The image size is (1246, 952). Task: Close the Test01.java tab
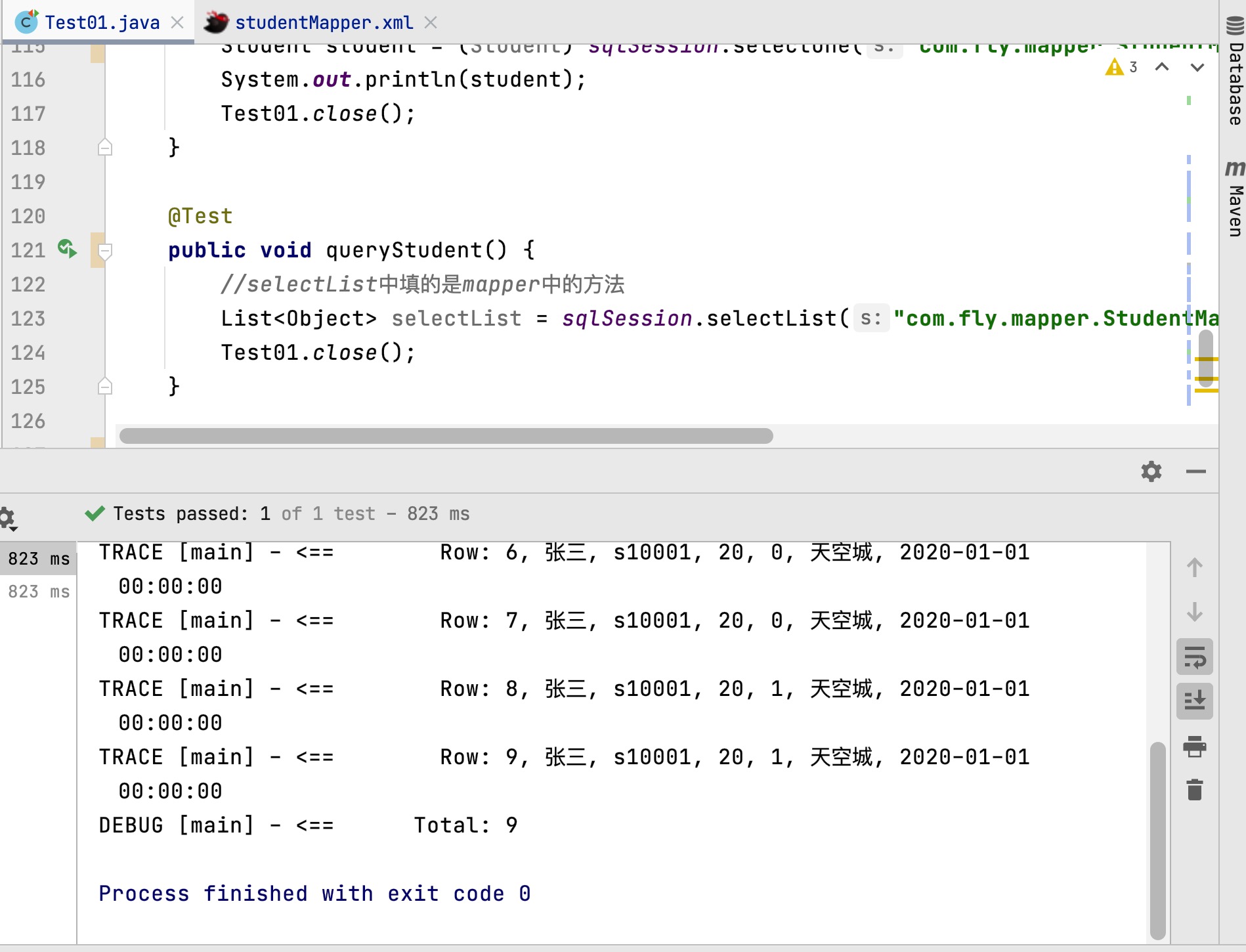click(x=177, y=22)
